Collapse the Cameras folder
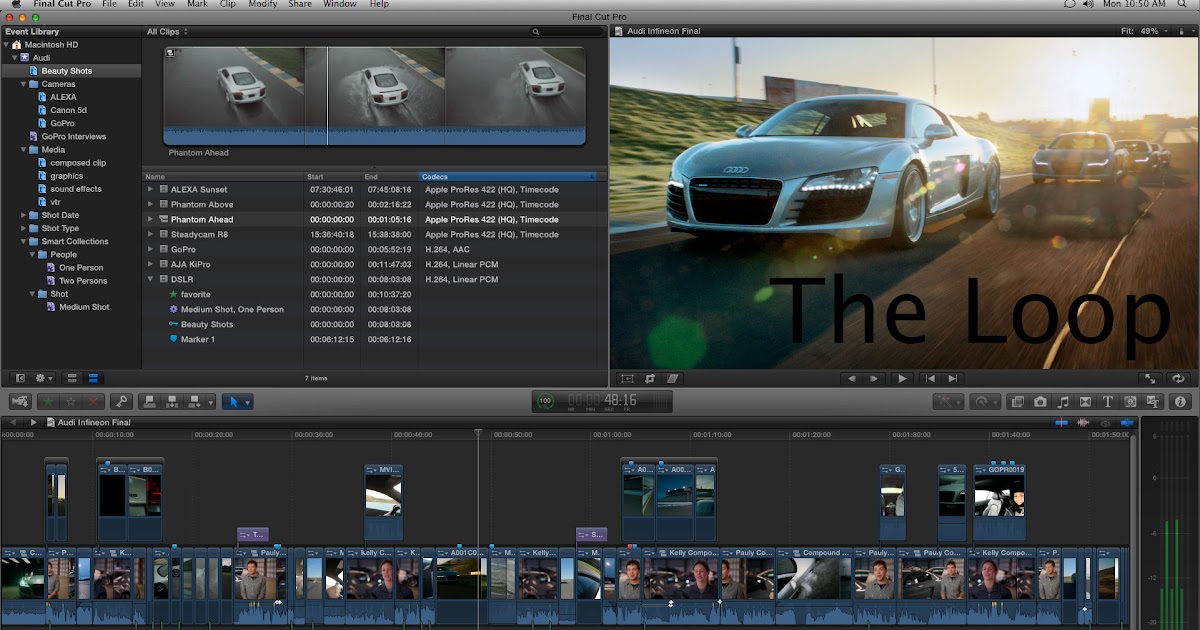The image size is (1200, 630). 24,84
